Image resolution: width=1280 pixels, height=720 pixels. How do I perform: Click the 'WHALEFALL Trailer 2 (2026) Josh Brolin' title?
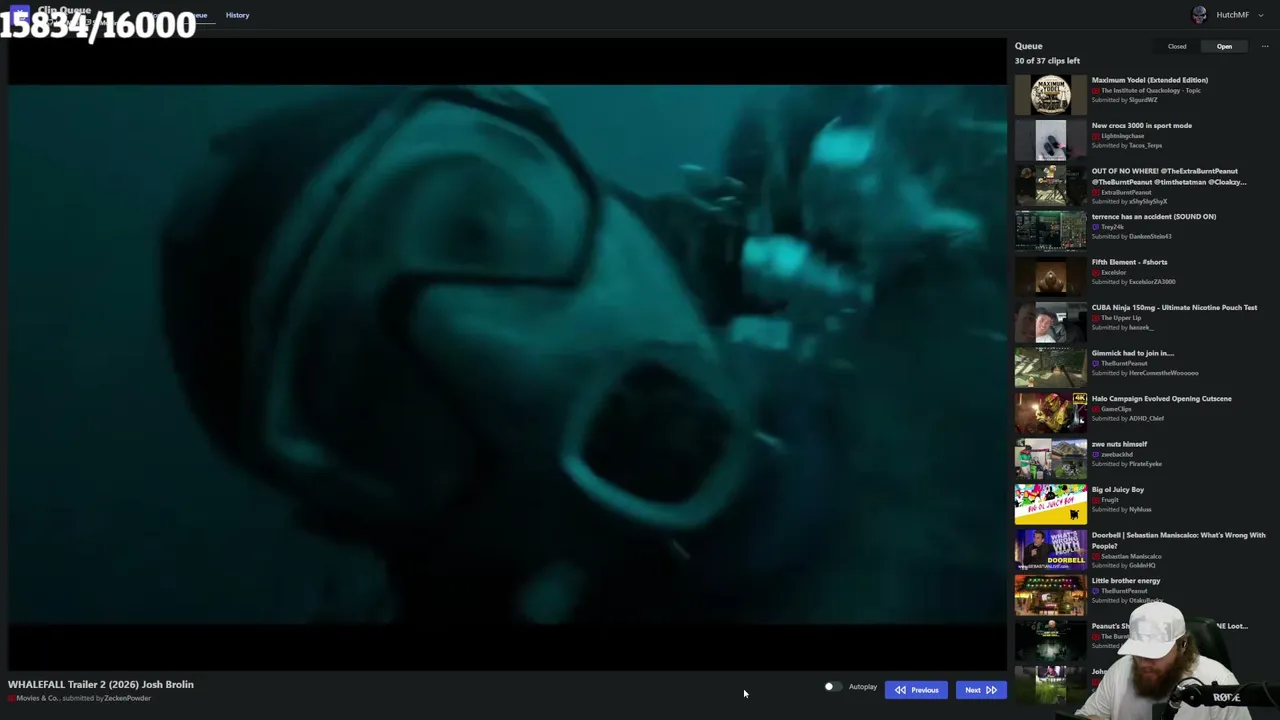(101, 685)
